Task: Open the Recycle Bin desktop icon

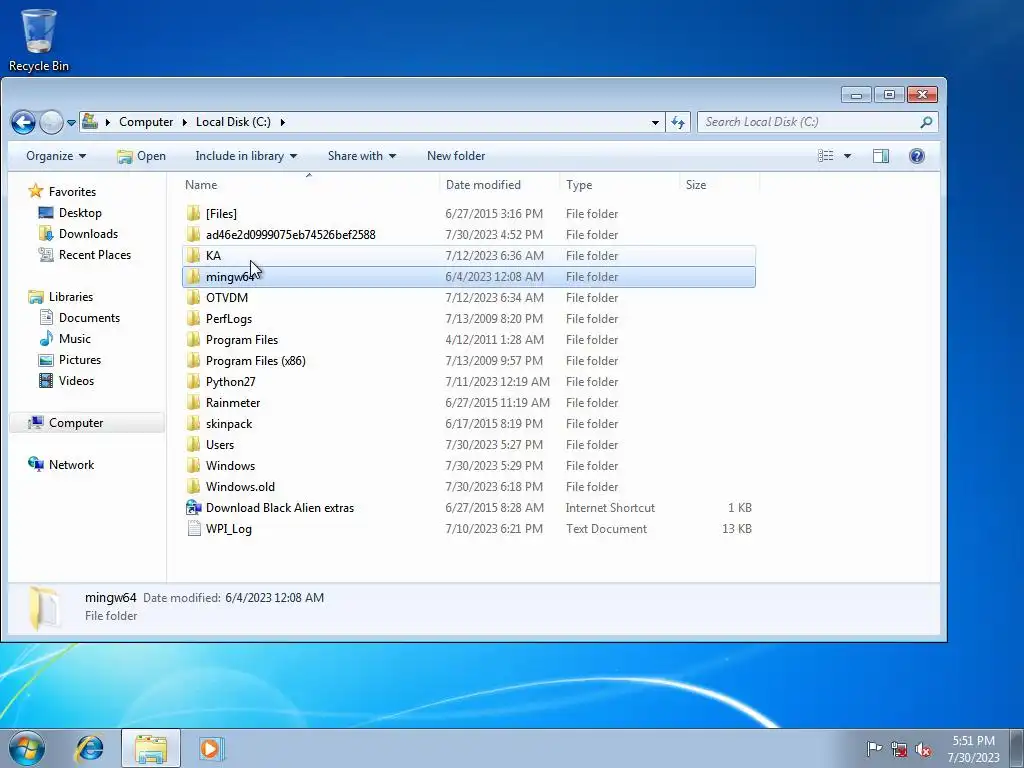Action: [39, 40]
